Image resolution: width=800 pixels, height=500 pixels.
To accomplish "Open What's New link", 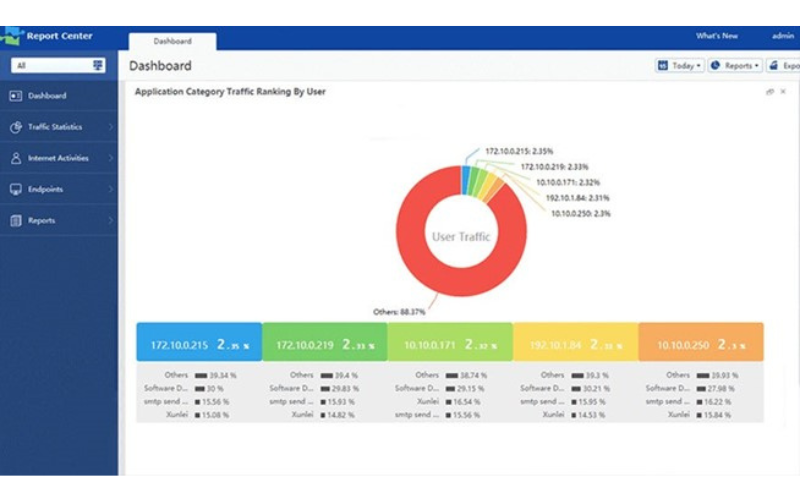I will pos(717,36).
